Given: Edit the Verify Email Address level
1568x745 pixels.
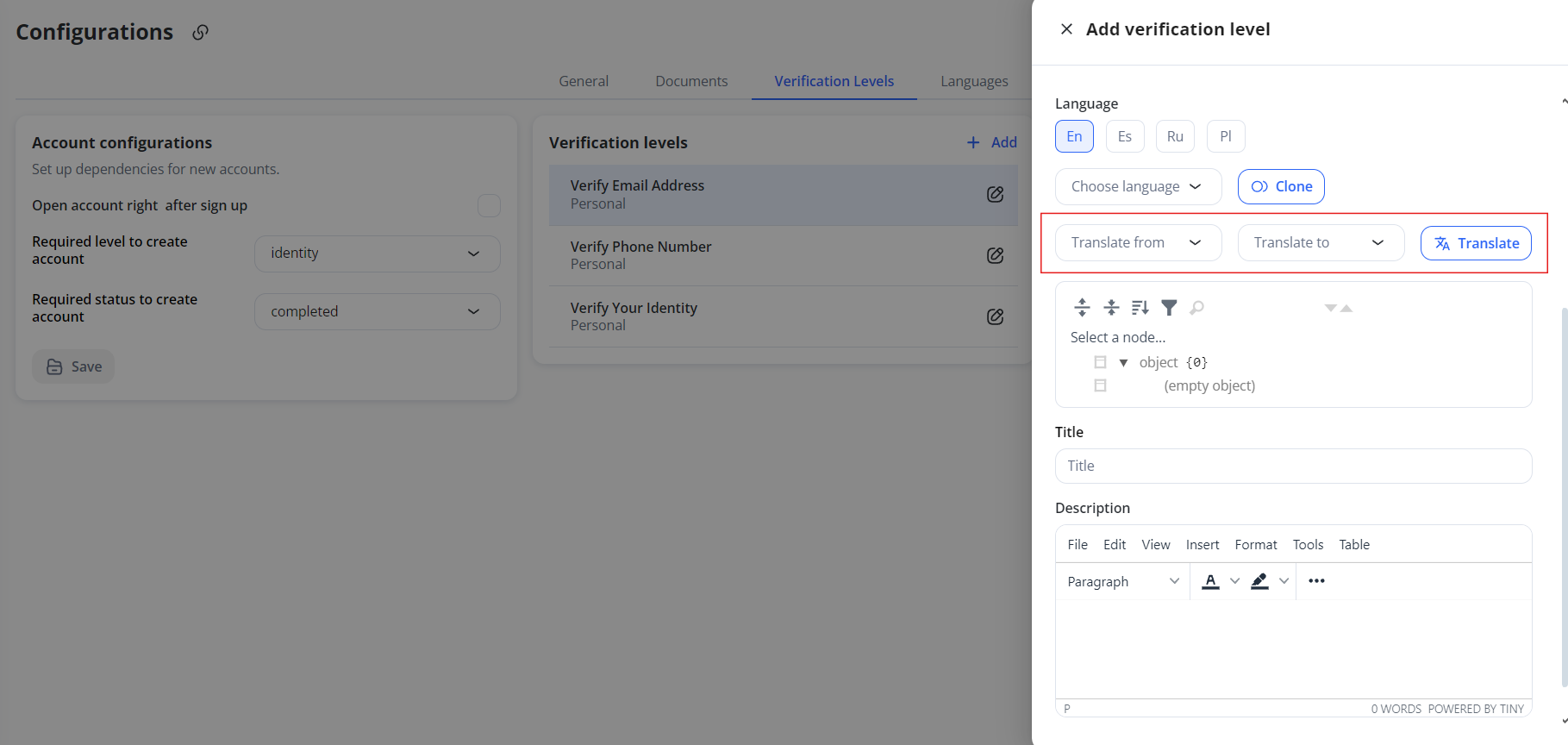Looking at the screenshot, I should coord(995,194).
